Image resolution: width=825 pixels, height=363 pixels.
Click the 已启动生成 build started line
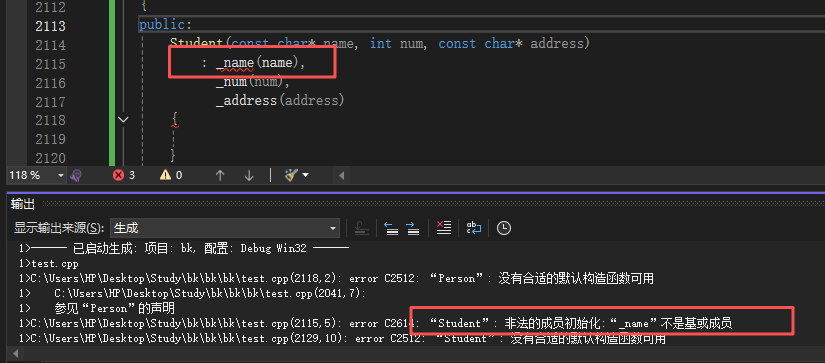[184, 248]
